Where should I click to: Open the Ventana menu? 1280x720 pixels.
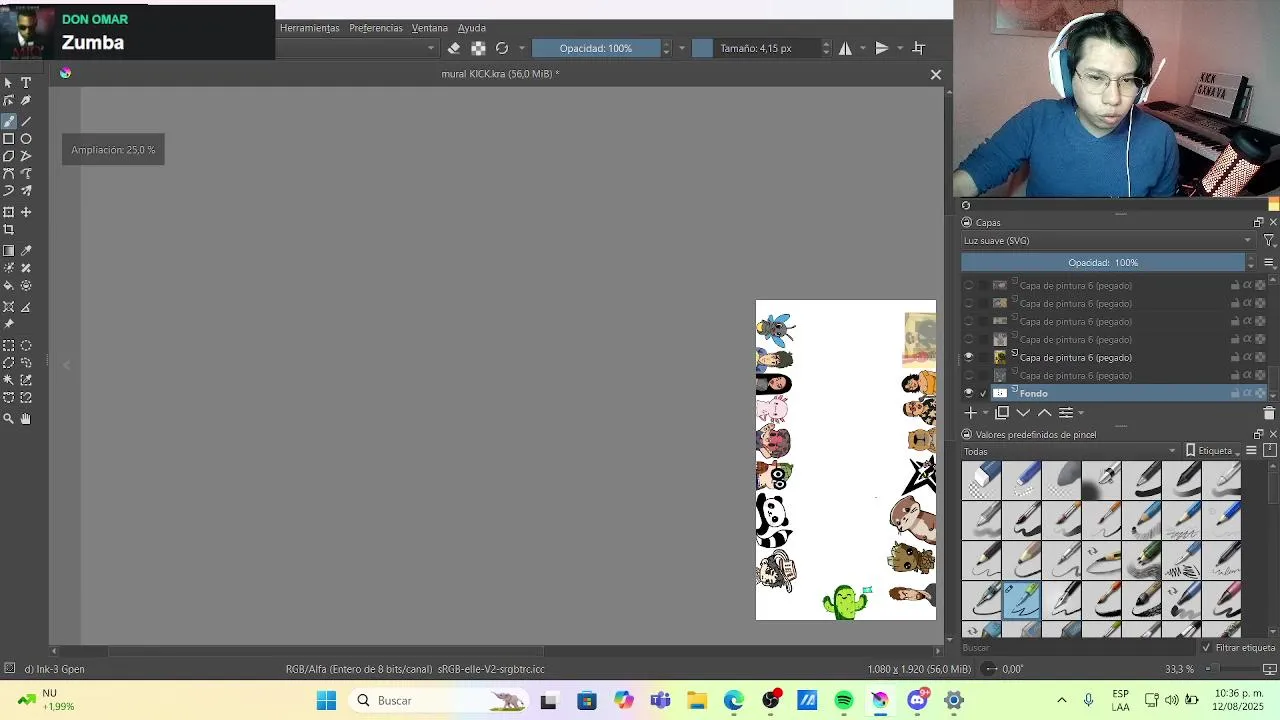click(430, 28)
